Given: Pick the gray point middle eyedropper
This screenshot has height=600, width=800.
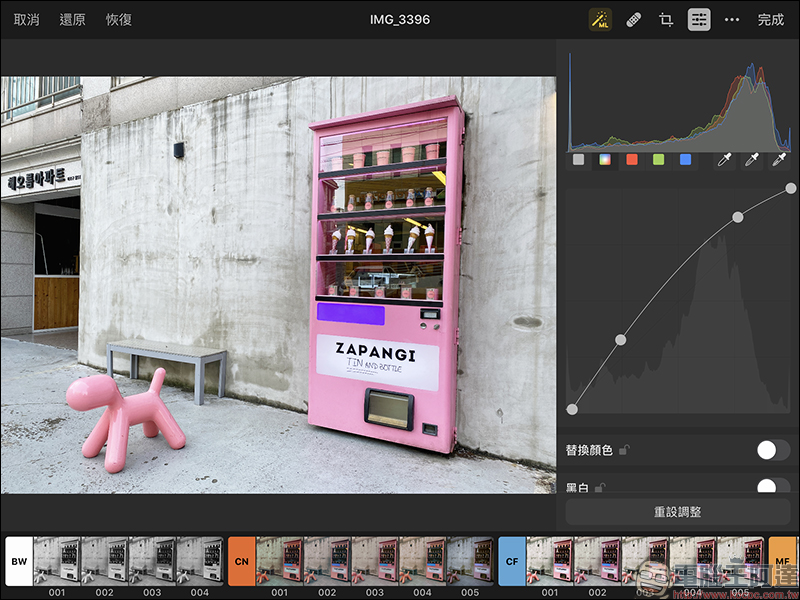Looking at the screenshot, I should (x=751, y=160).
